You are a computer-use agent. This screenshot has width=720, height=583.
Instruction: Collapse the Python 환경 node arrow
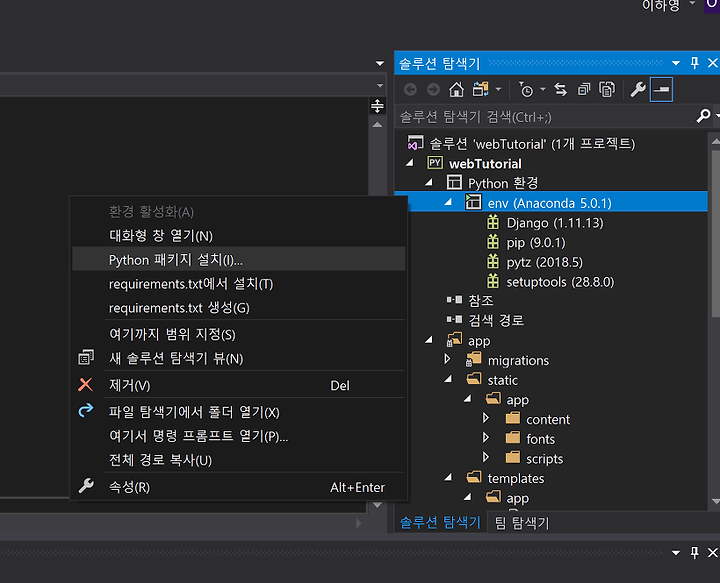[x=429, y=182]
